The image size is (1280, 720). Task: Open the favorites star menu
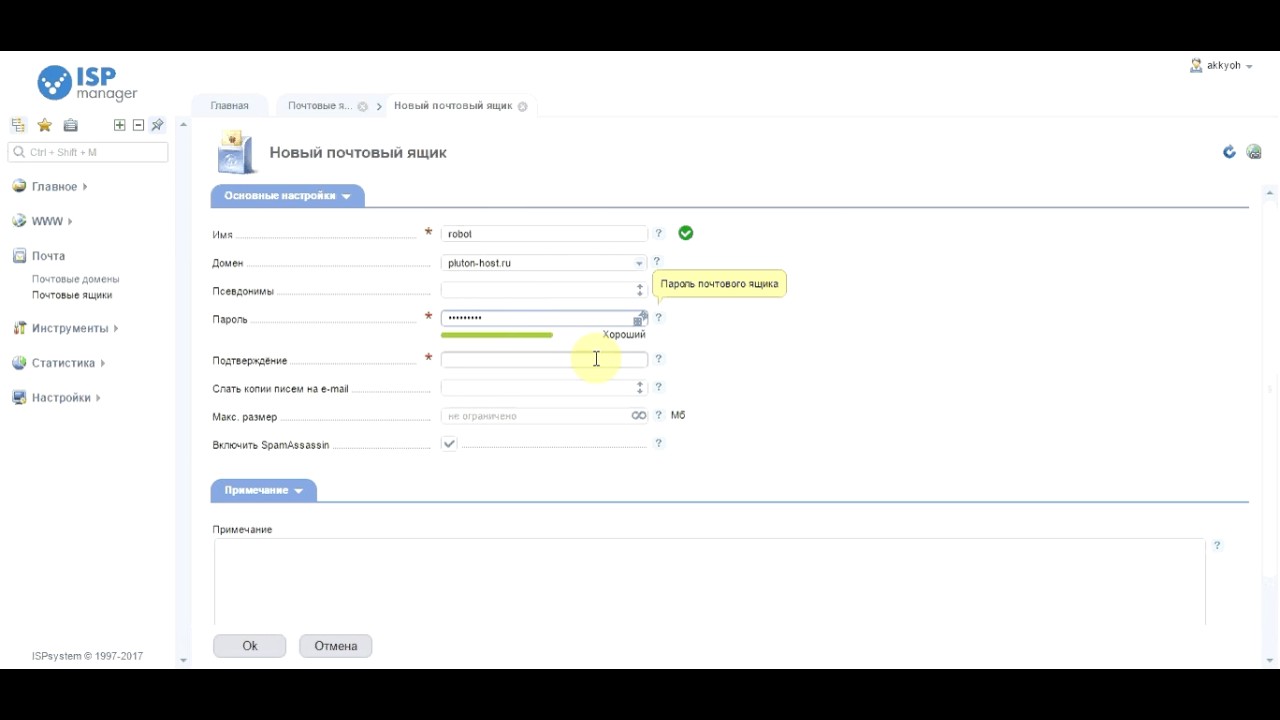click(44, 125)
